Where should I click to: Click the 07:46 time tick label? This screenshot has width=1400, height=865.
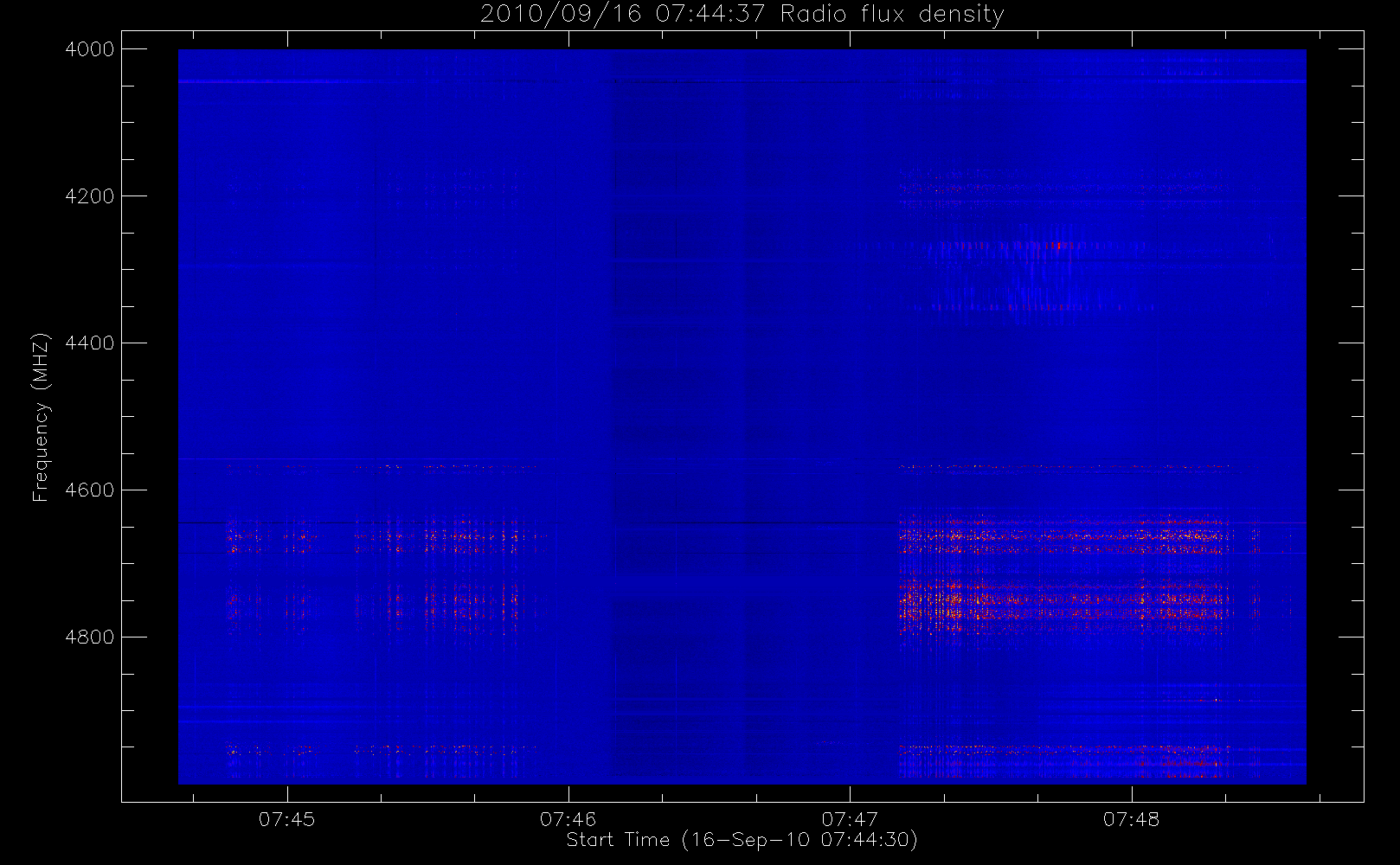click(568, 819)
